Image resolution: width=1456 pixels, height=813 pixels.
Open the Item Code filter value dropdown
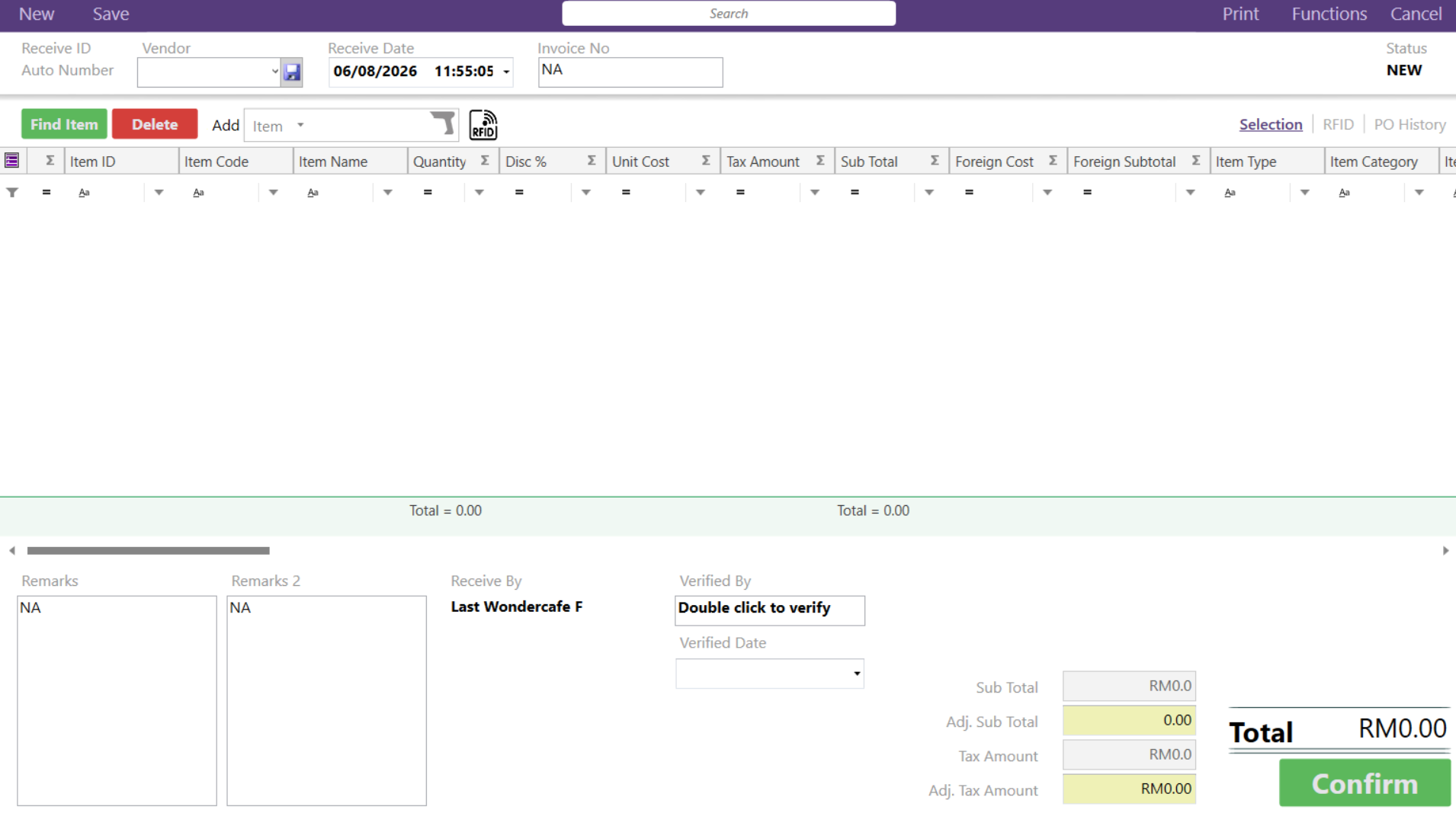click(273, 193)
